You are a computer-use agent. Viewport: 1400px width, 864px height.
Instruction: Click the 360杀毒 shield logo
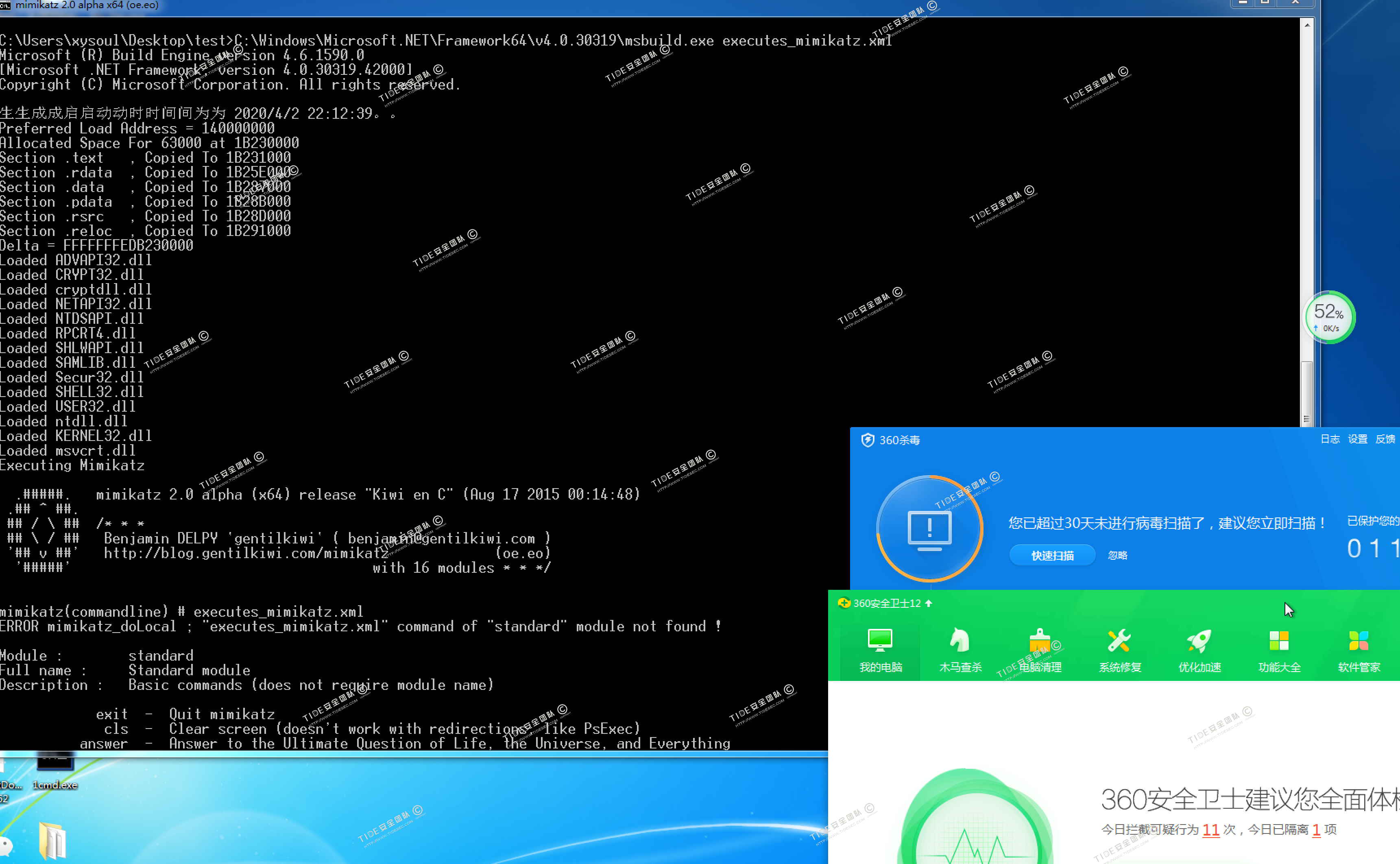pos(867,440)
